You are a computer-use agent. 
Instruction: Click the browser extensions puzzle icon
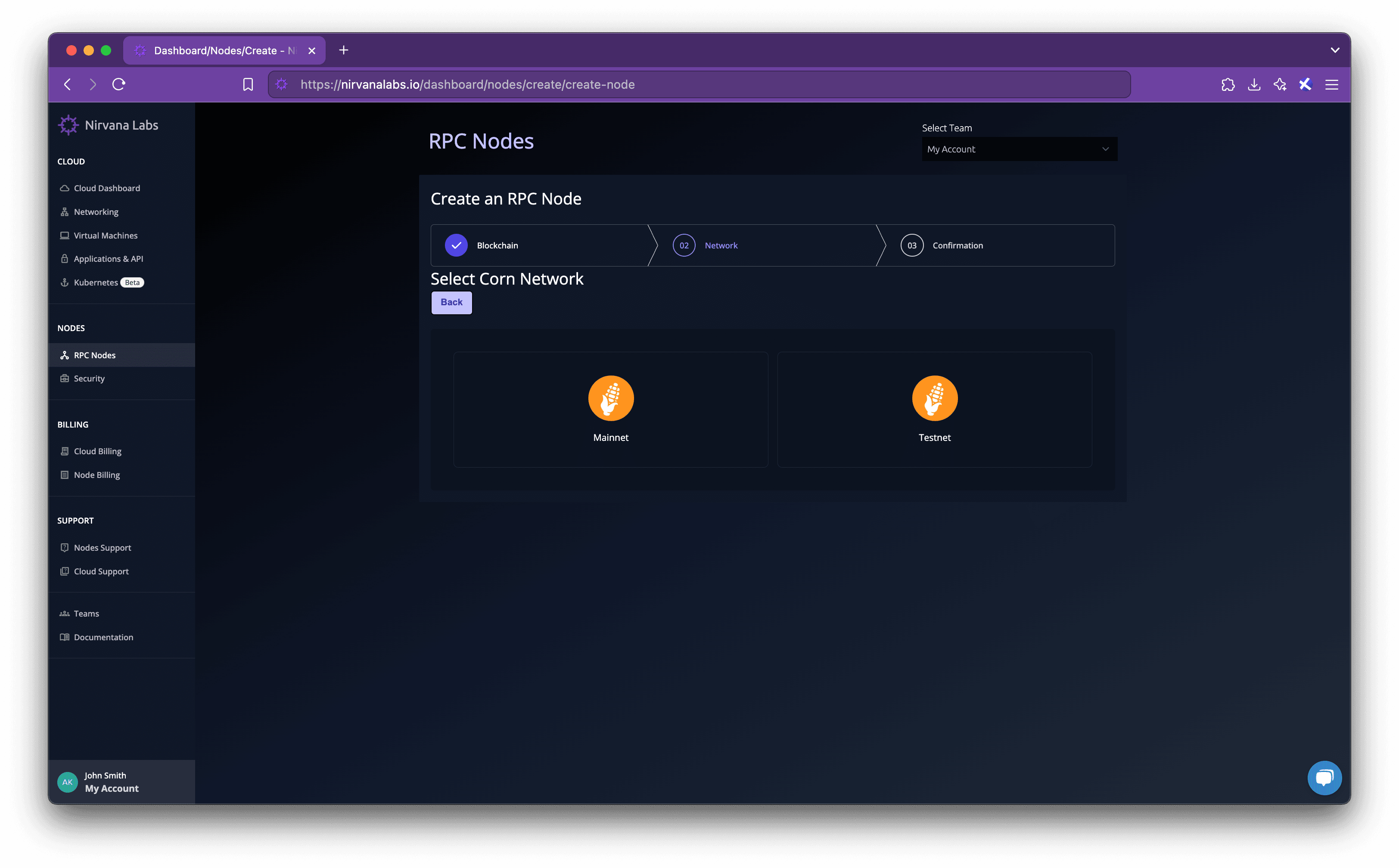(1227, 84)
